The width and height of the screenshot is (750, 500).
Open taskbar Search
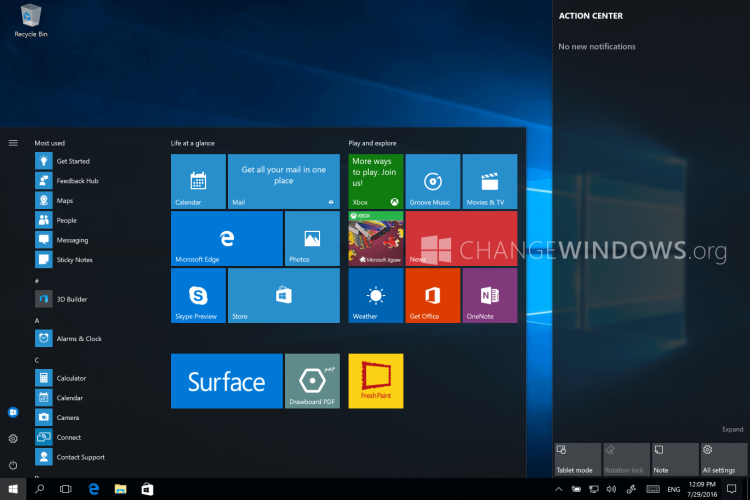pos(40,489)
